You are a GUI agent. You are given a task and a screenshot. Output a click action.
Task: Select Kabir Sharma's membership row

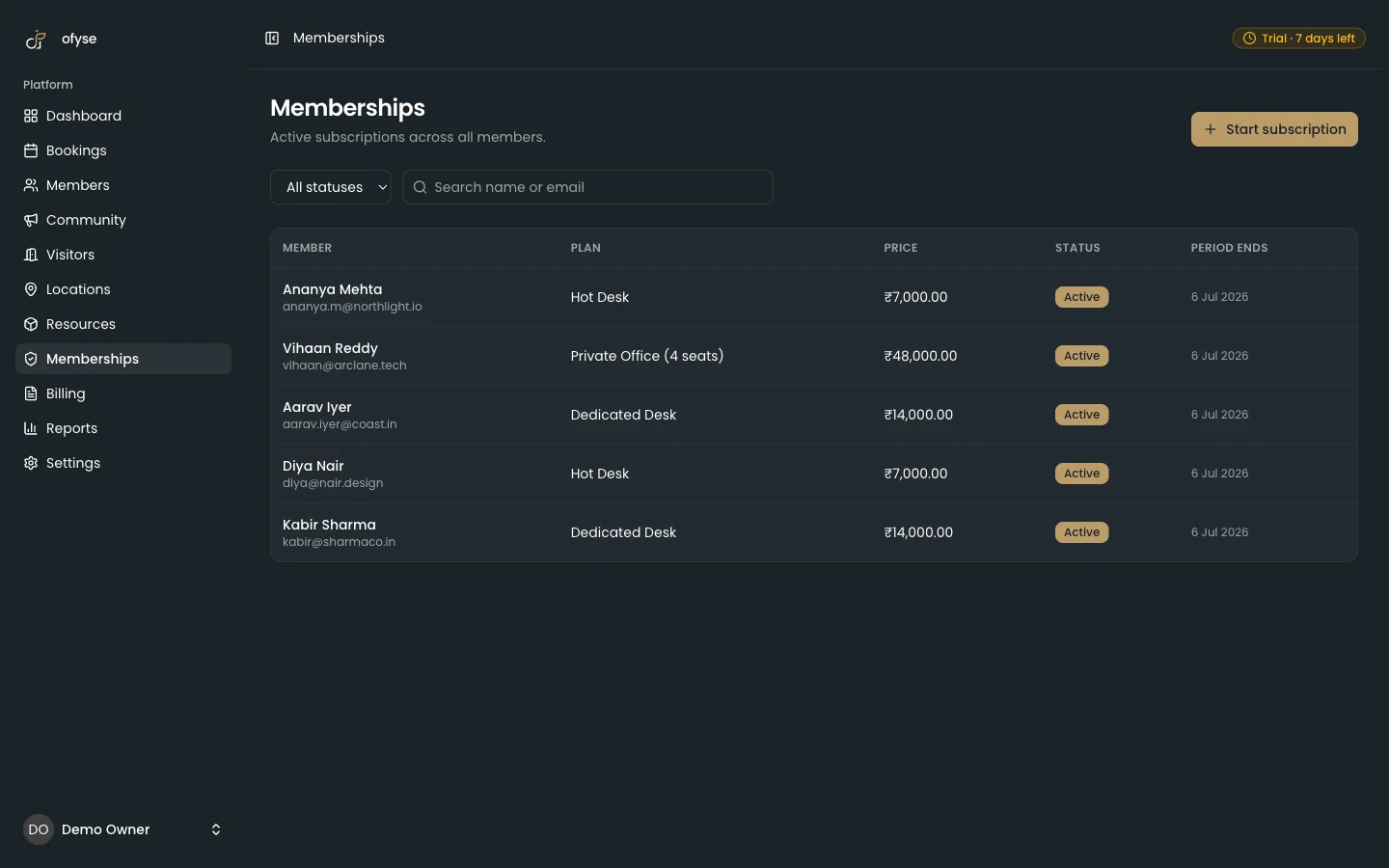tap(814, 532)
